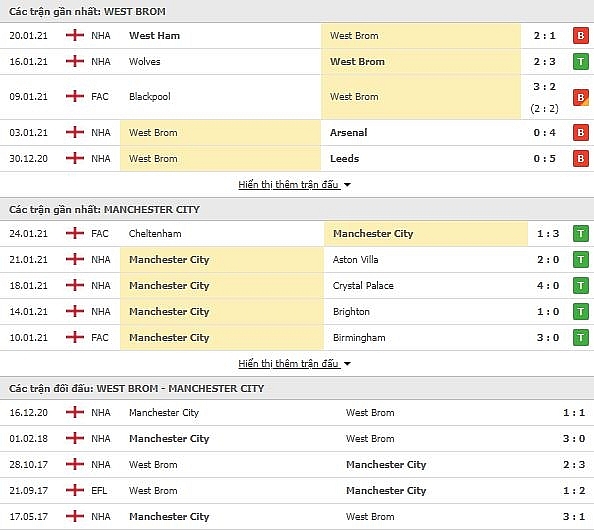
Task: Expand more West Brom matches link
Action: (x=288, y=185)
